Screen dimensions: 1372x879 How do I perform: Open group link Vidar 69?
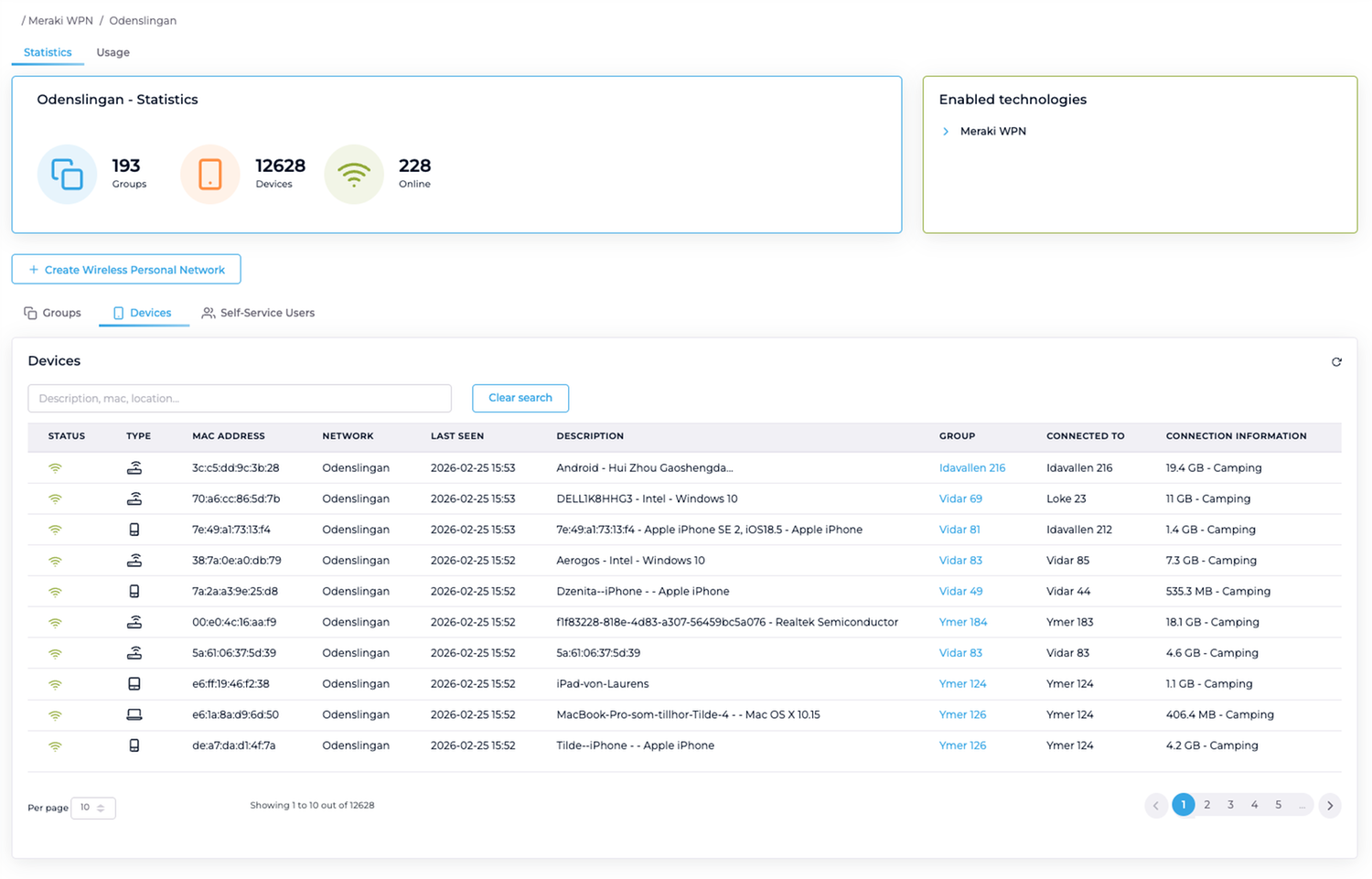pyautogui.click(x=960, y=499)
